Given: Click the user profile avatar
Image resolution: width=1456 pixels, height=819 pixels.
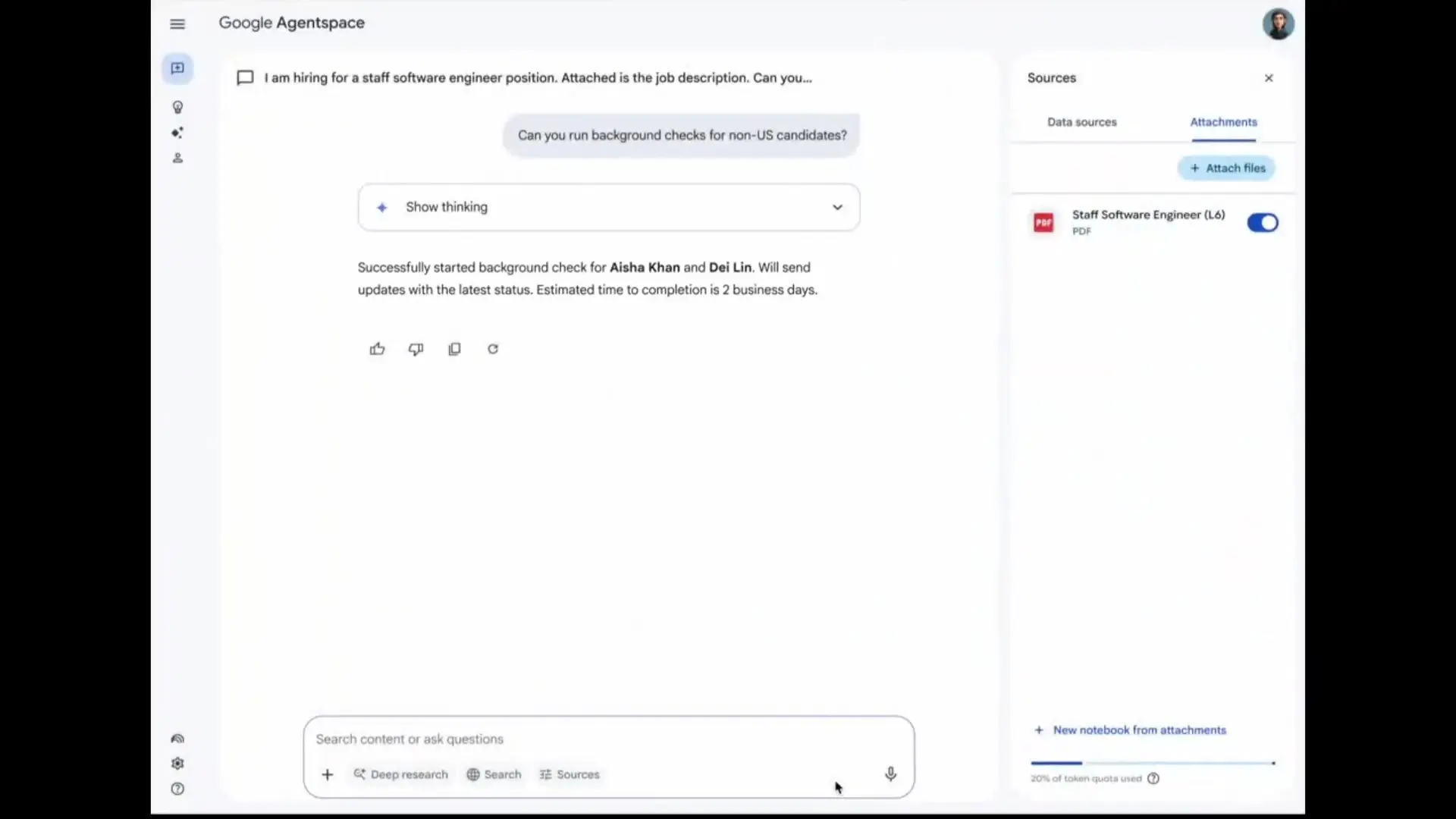Looking at the screenshot, I should pos(1279,24).
